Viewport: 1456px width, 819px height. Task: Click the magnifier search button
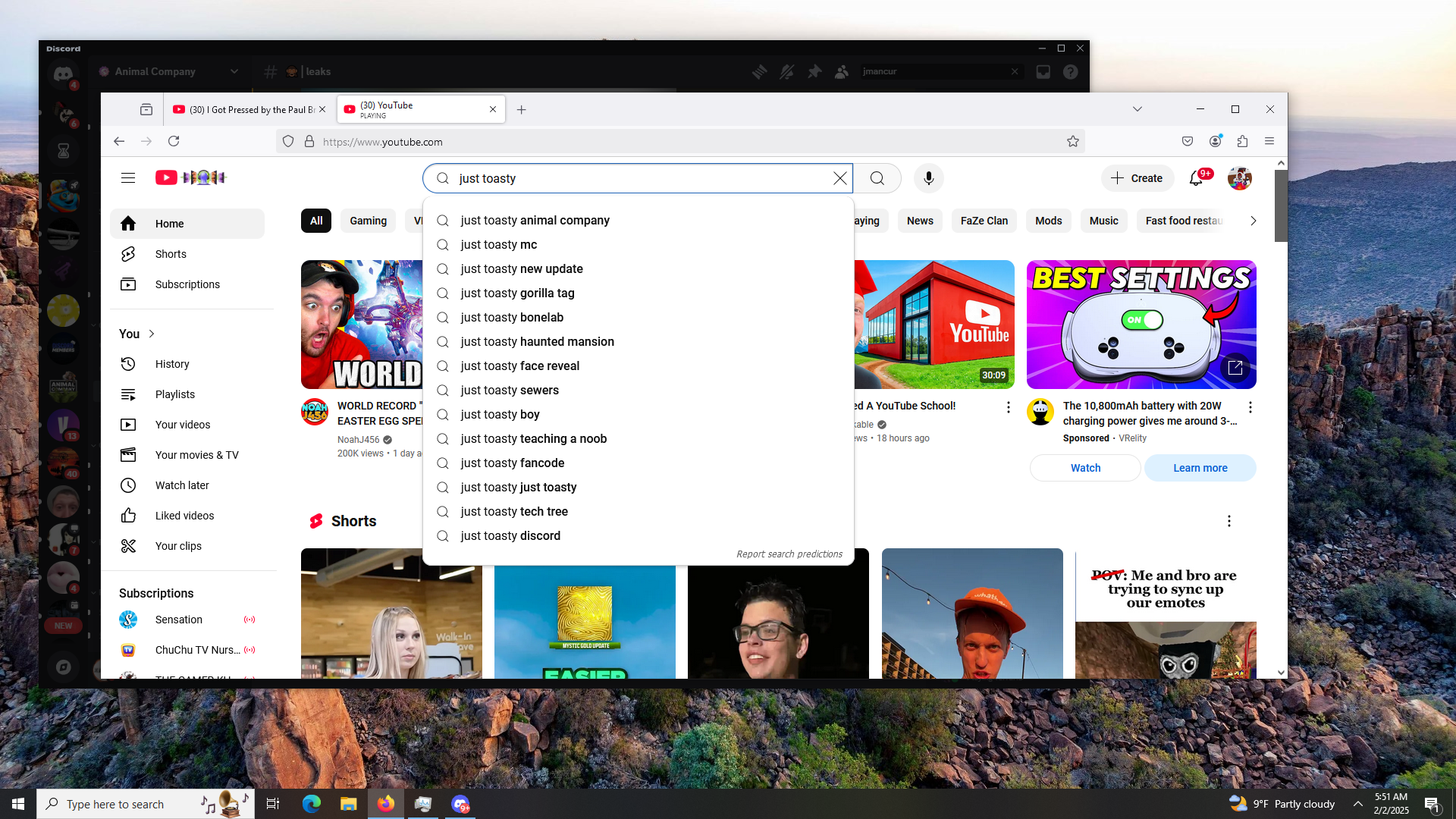point(877,178)
